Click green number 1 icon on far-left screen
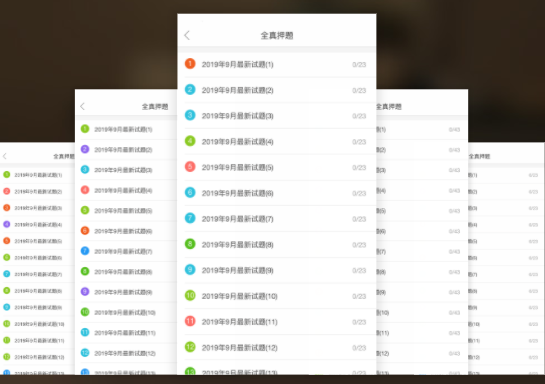This screenshot has width=545, height=384. tap(7, 174)
